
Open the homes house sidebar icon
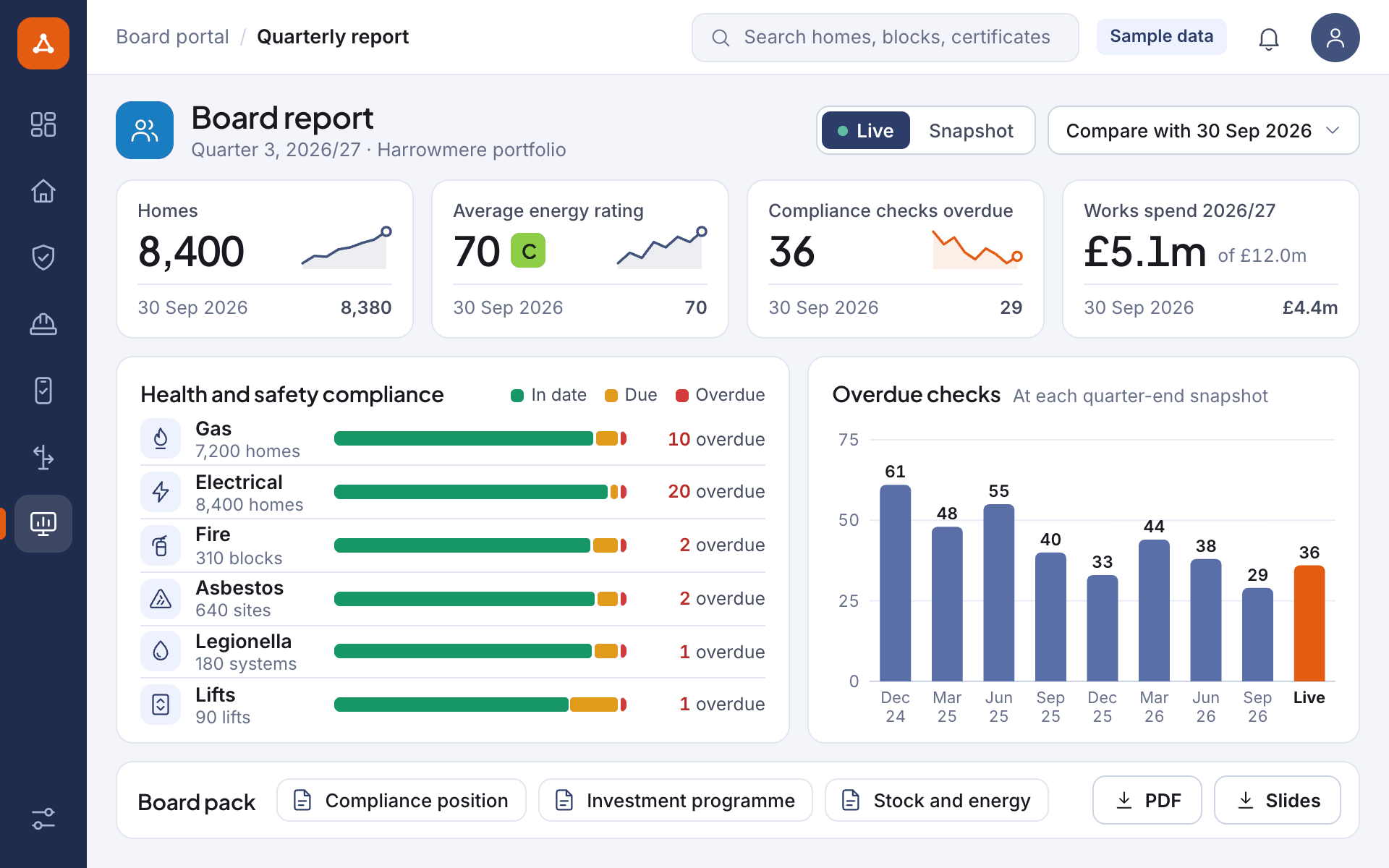click(x=43, y=191)
